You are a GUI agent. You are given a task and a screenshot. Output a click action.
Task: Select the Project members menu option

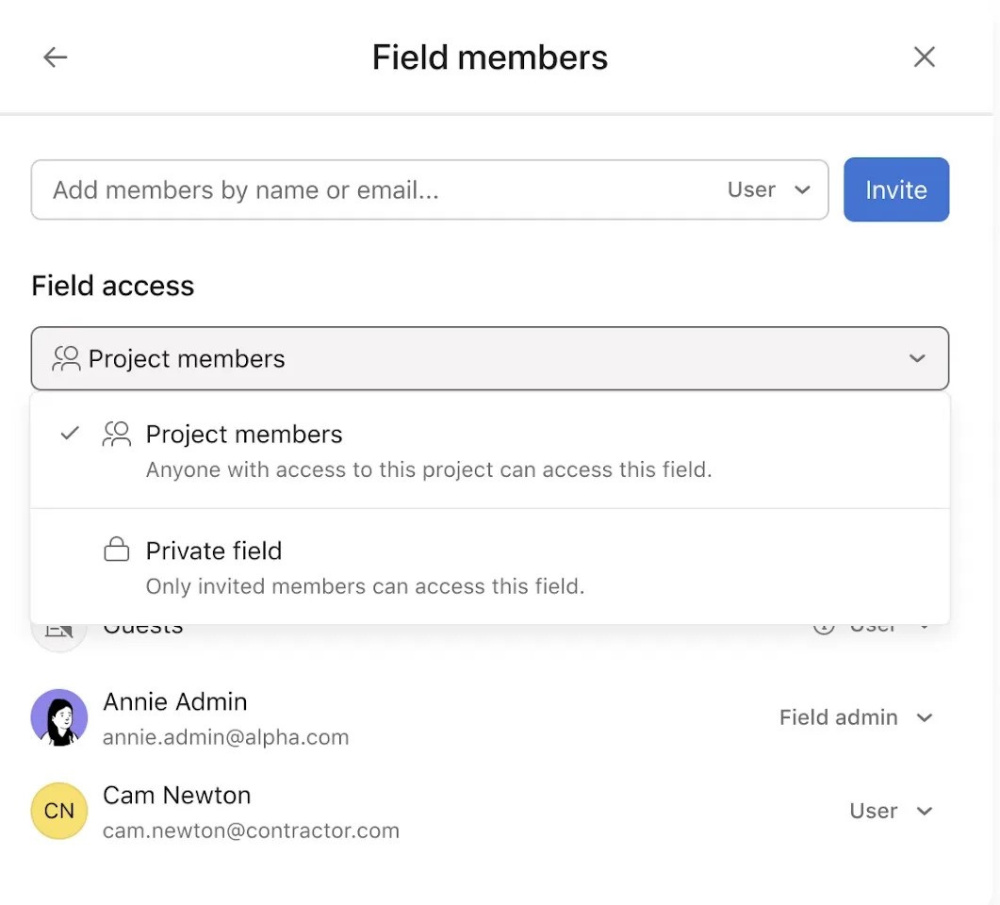490,450
